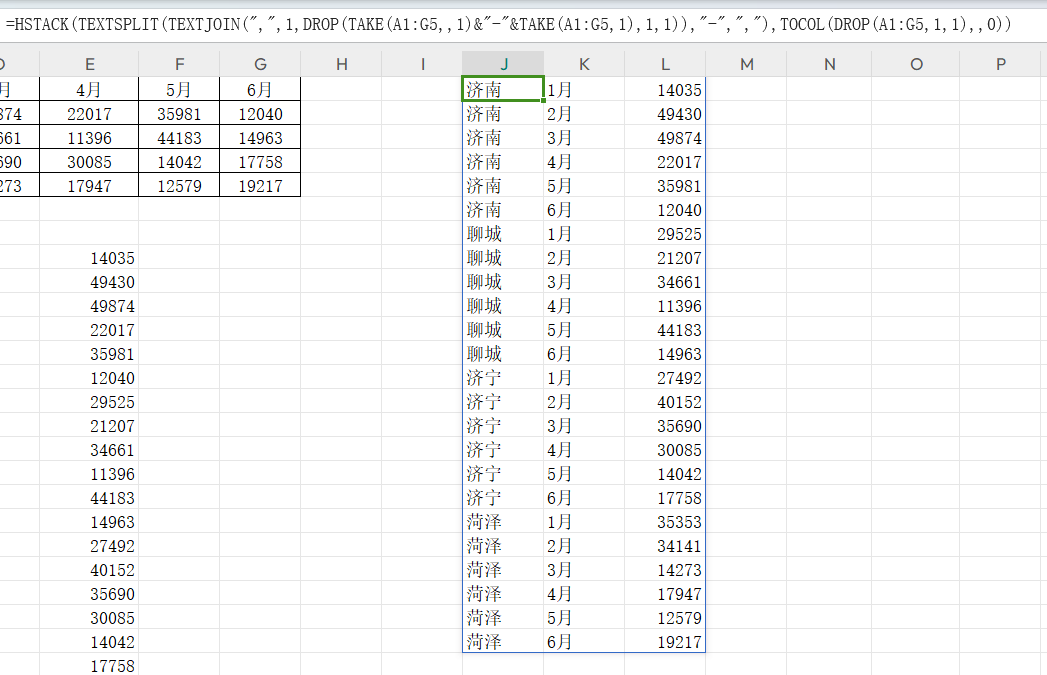Select the 聊城 cell in the 1月 row

(503, 234)
